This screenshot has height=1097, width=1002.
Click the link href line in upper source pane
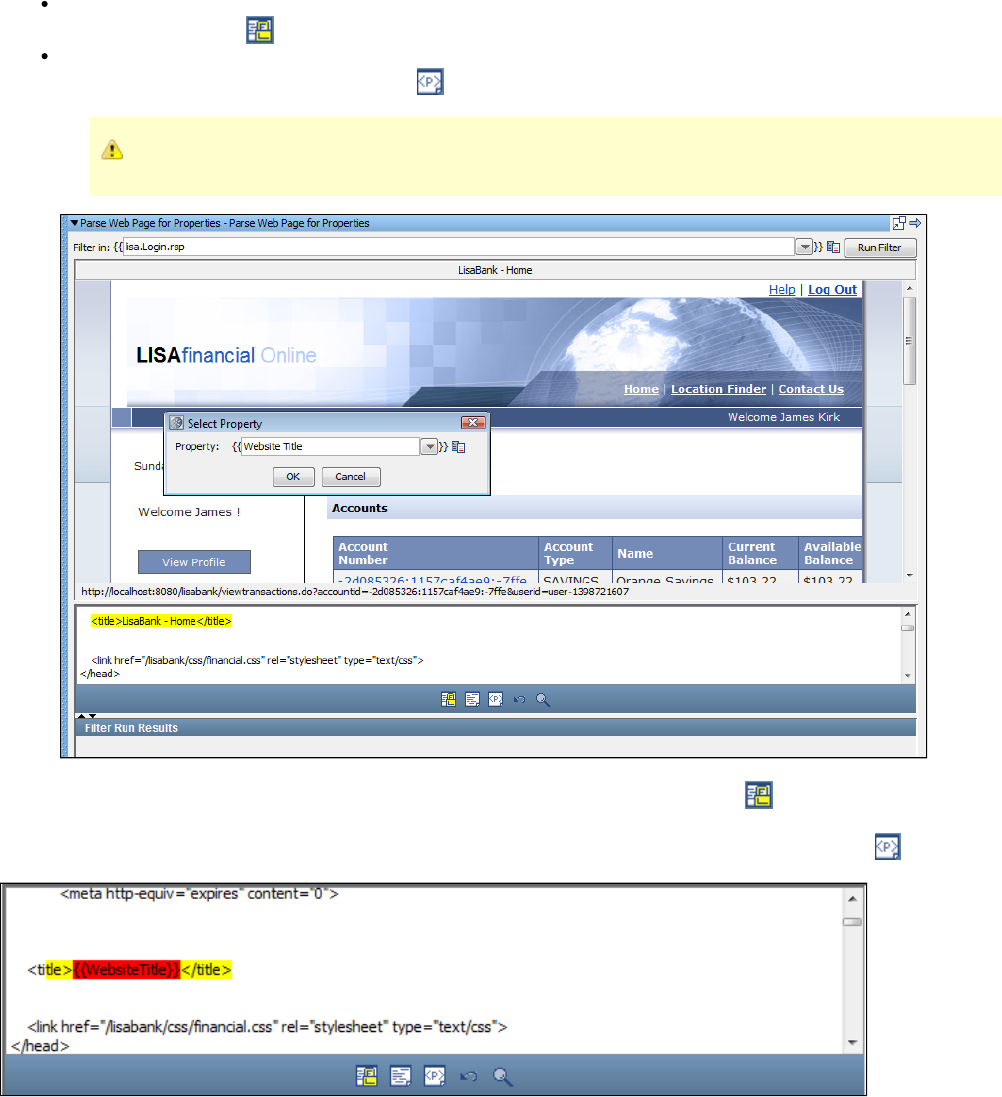[x=257, y=660]
